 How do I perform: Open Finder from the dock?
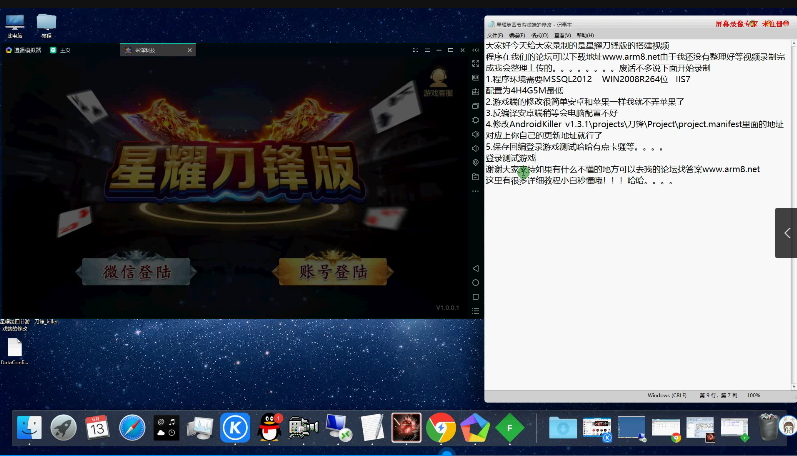[29, 427]
